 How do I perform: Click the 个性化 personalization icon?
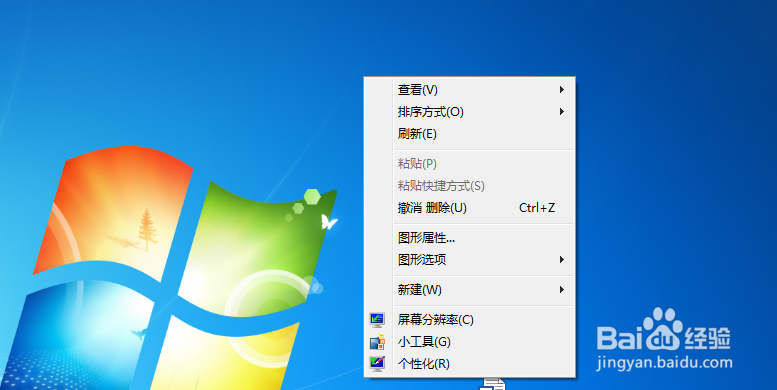point(377,364)
